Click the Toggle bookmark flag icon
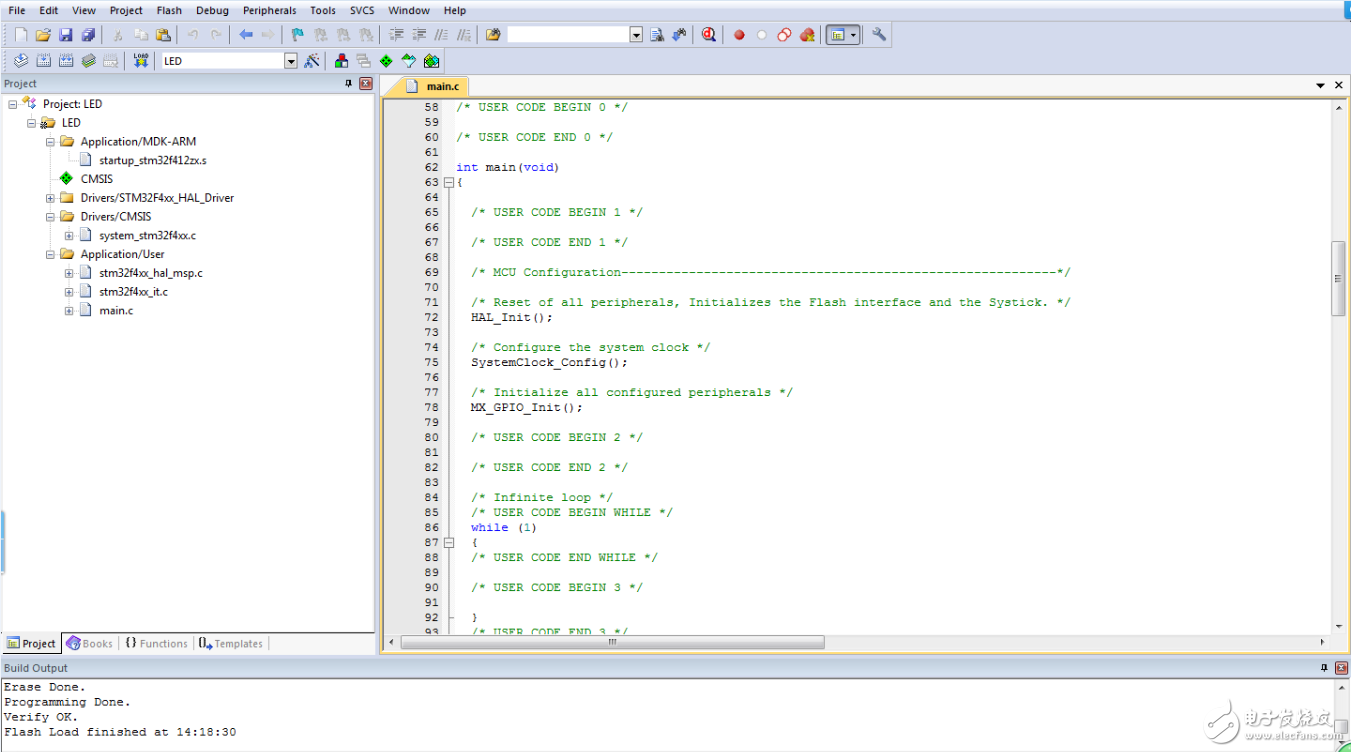The height and width of the screenshot is (752, 1351). 297,35
